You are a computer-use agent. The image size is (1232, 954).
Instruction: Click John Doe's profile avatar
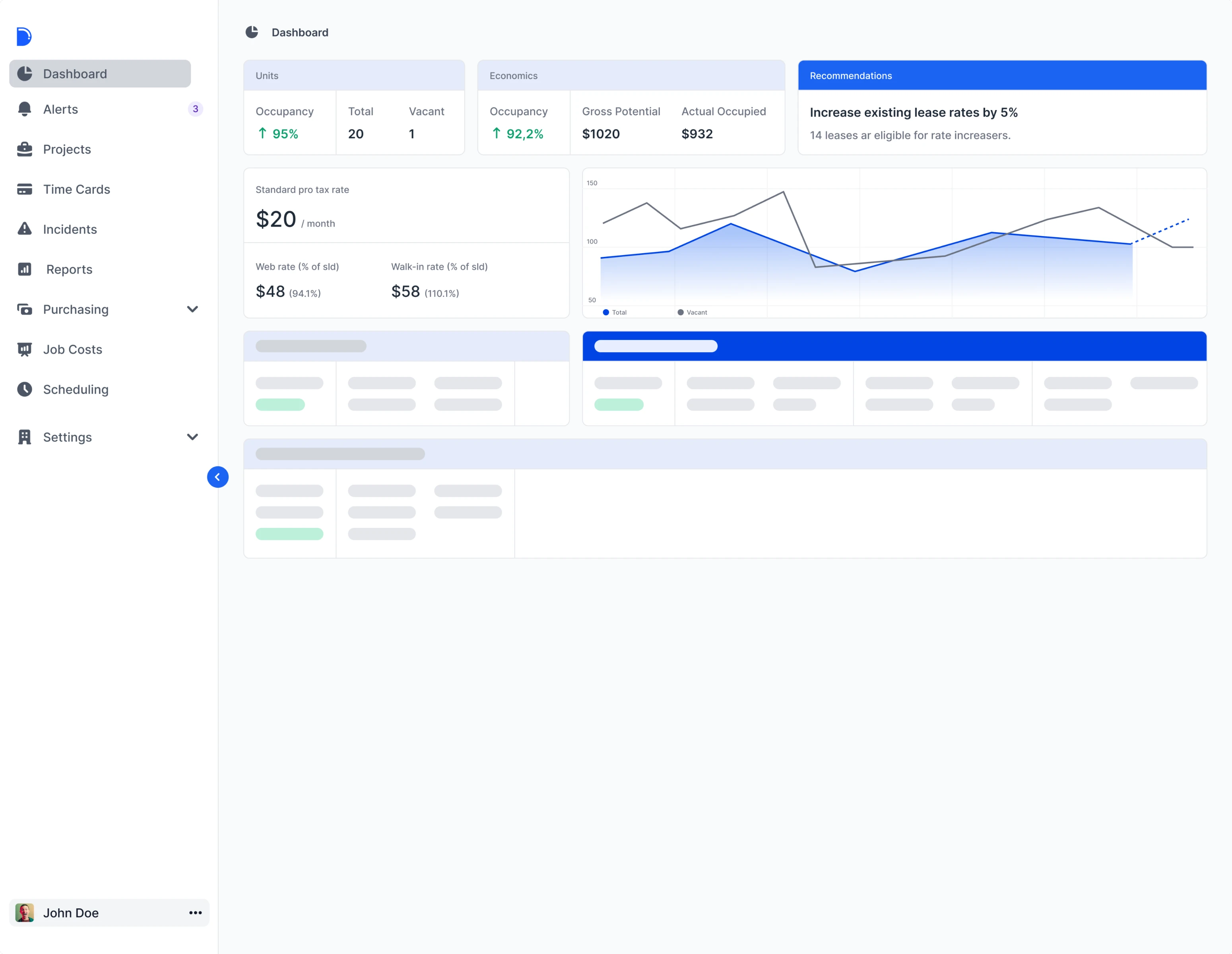pyautogui.click(x=24, y=913)
